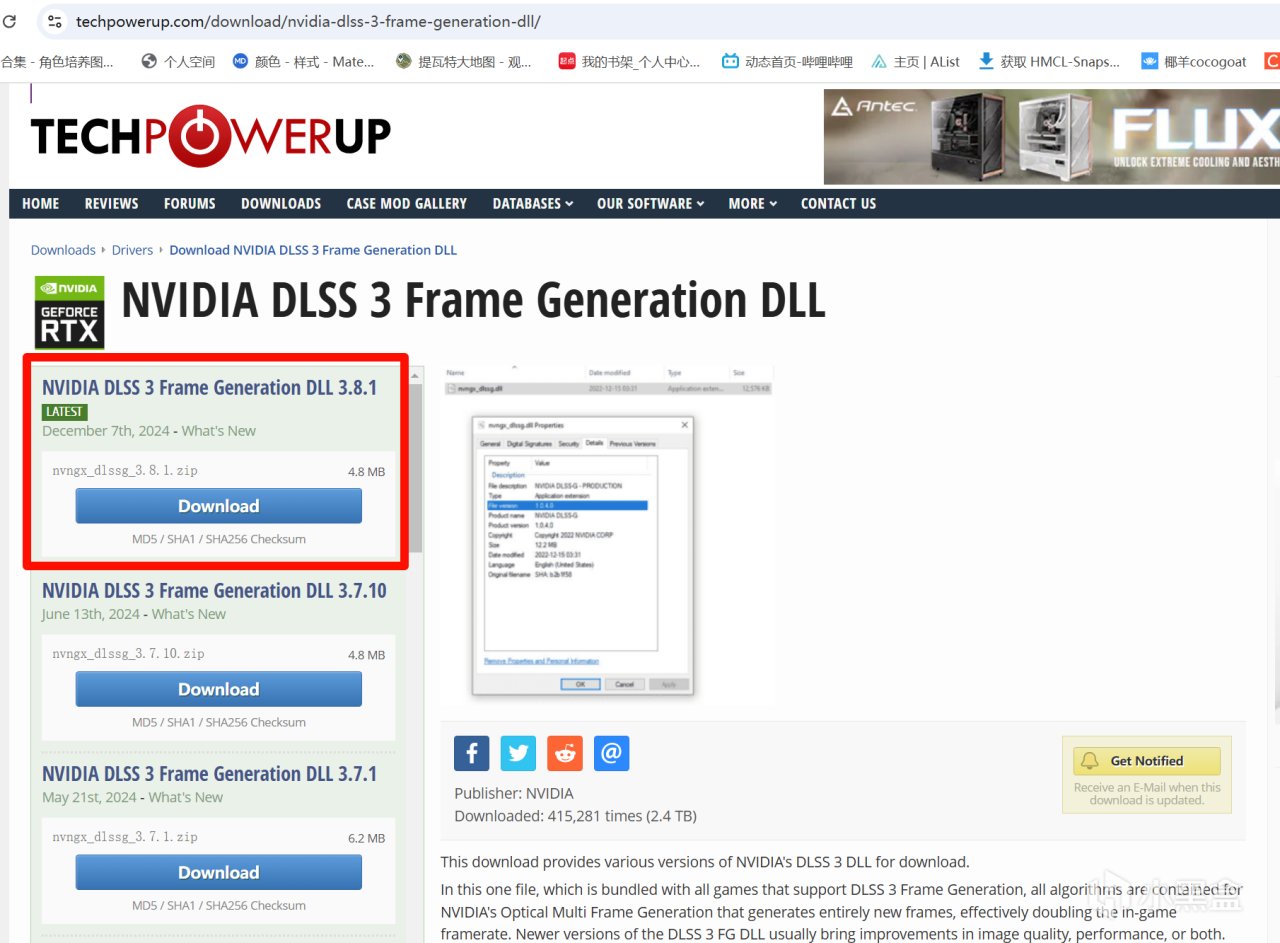Viewport: 1280px width, 943px height.
Task: Click the "December 7th, 2024" date
Action: coord(106,431)
